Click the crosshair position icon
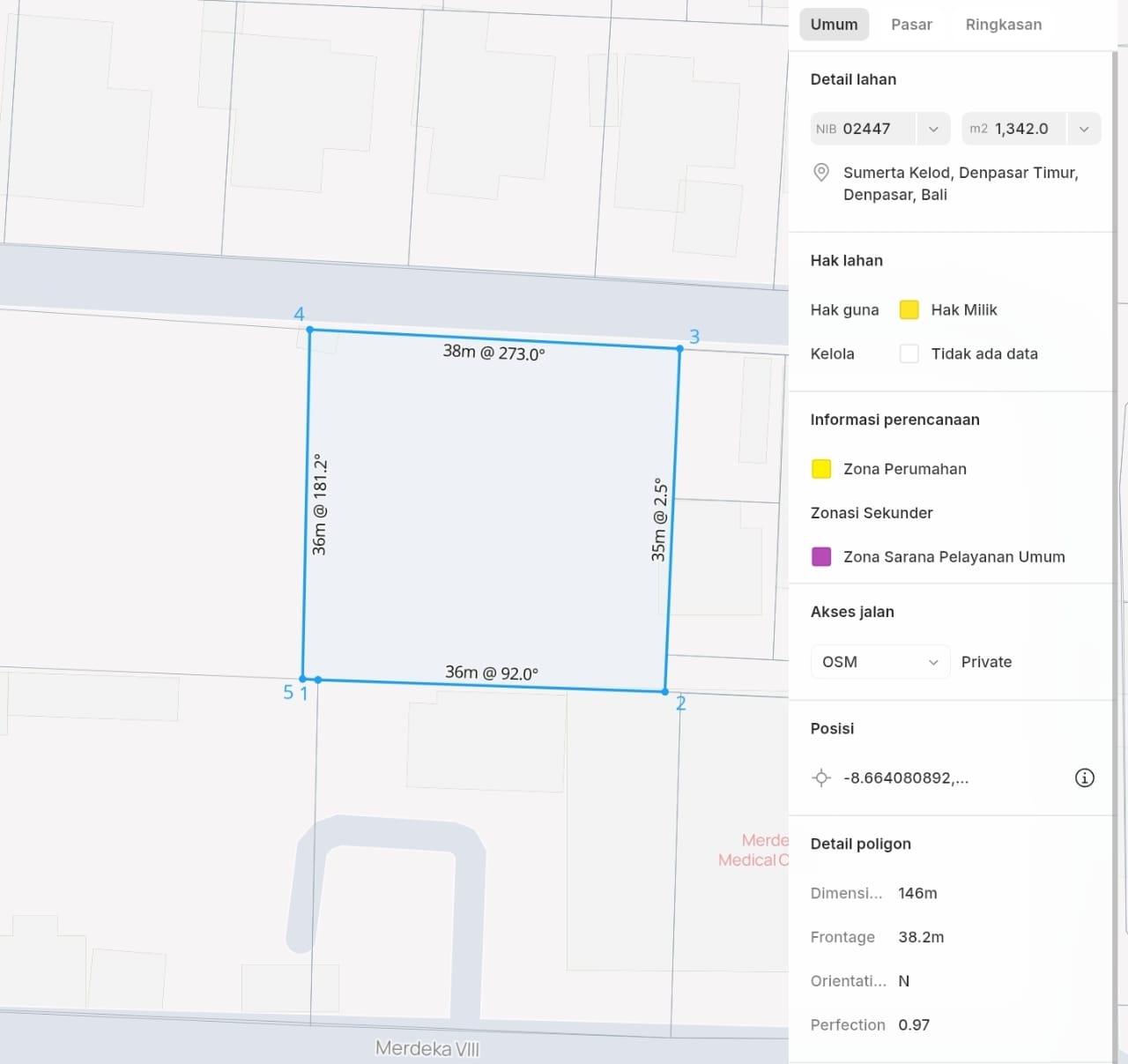 pyautogui.click(x=821, y=778)
